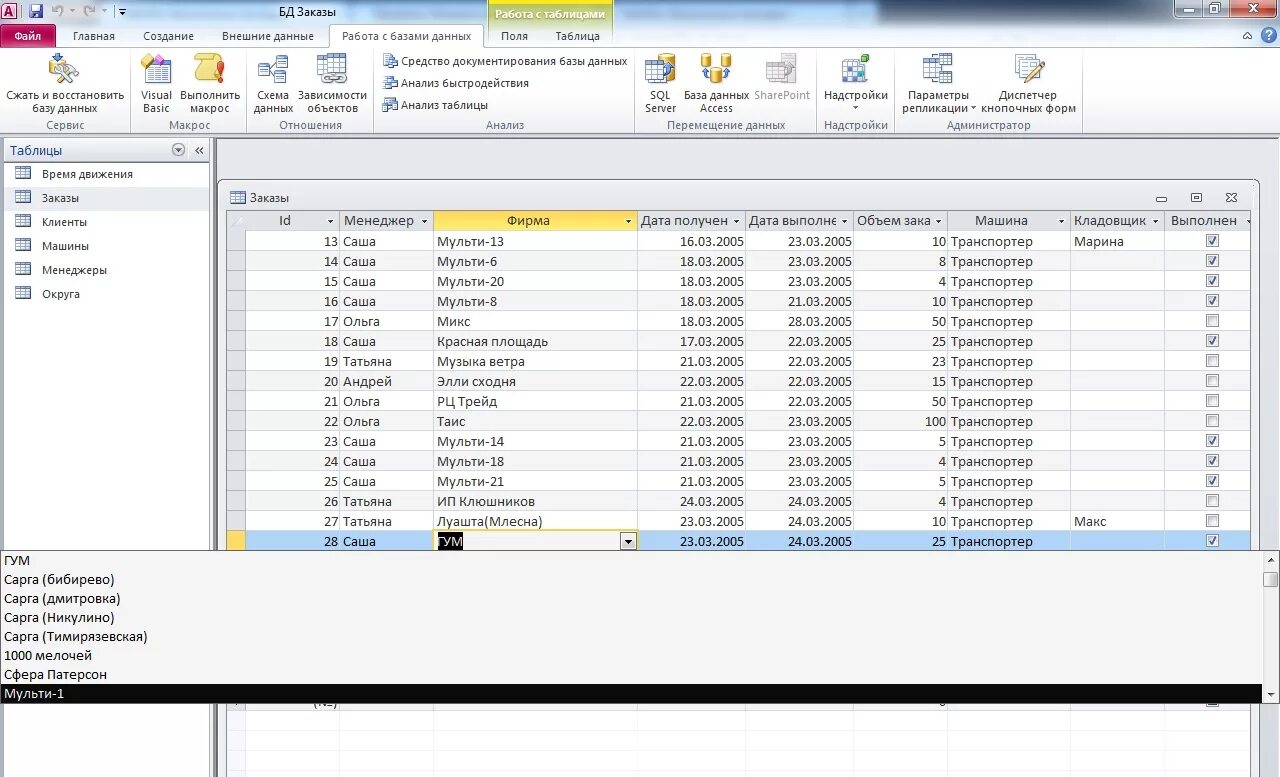Choose Мульти-1 from the dropdown list
Viewport: 1280px width, 777px height.
tap(632, 693)
